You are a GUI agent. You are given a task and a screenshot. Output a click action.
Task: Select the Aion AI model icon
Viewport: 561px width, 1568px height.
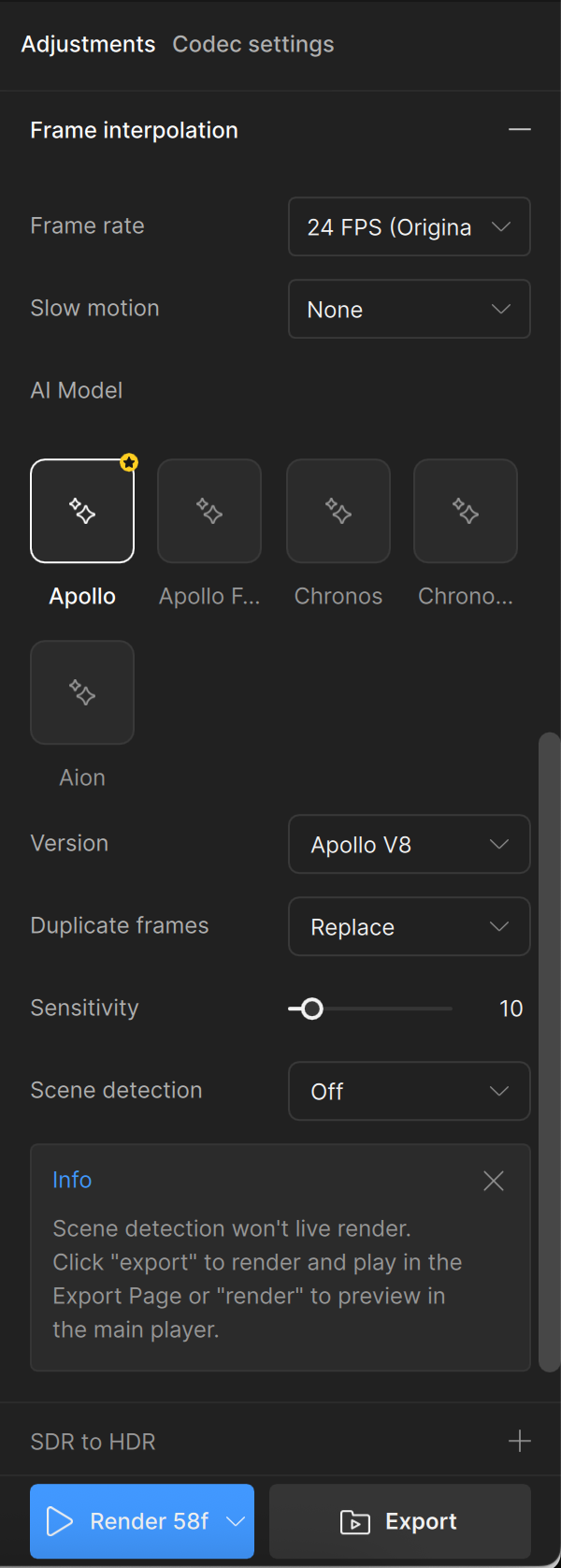[82, 692]
